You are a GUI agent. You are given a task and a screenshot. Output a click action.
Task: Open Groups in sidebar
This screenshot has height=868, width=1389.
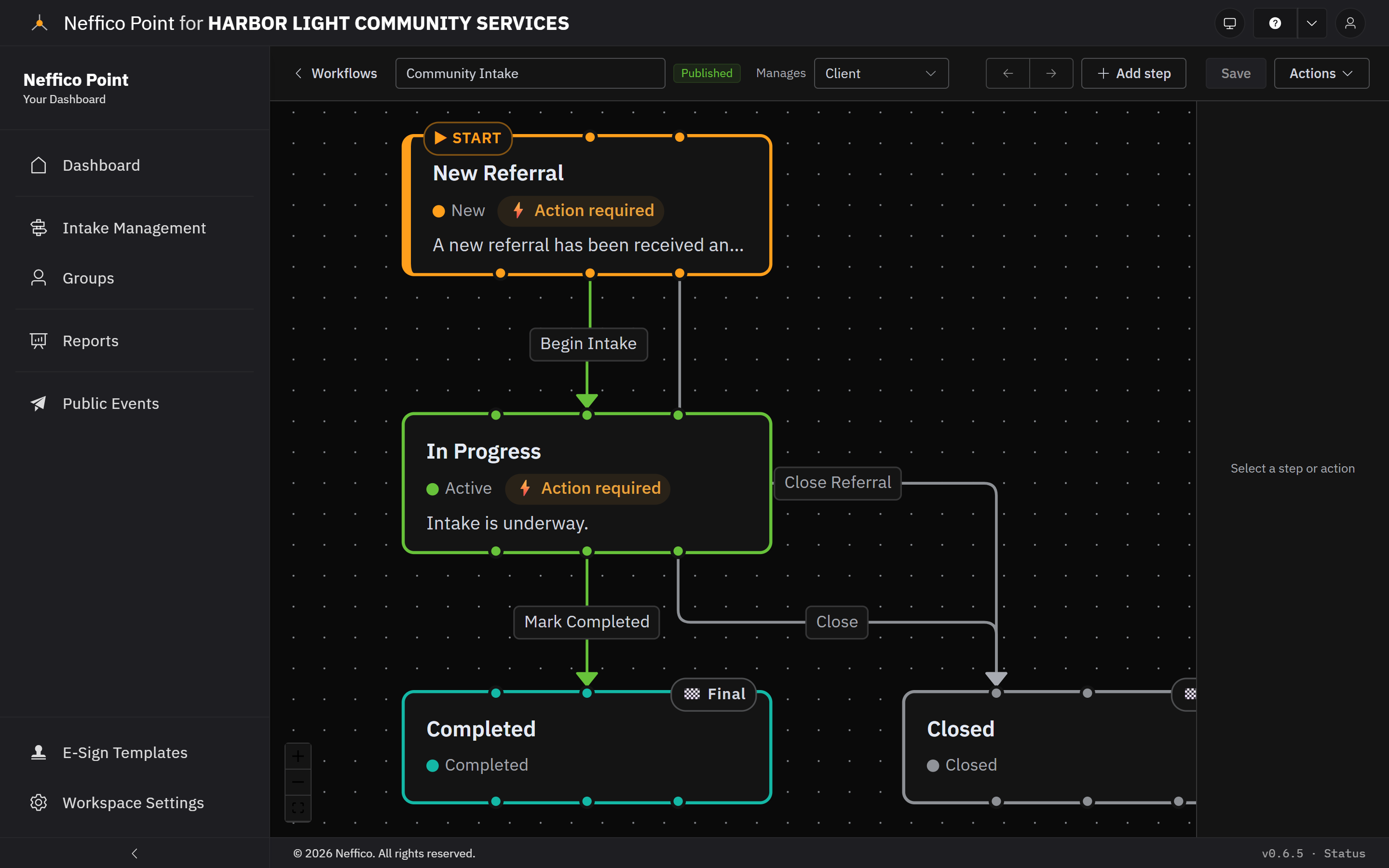135,278
